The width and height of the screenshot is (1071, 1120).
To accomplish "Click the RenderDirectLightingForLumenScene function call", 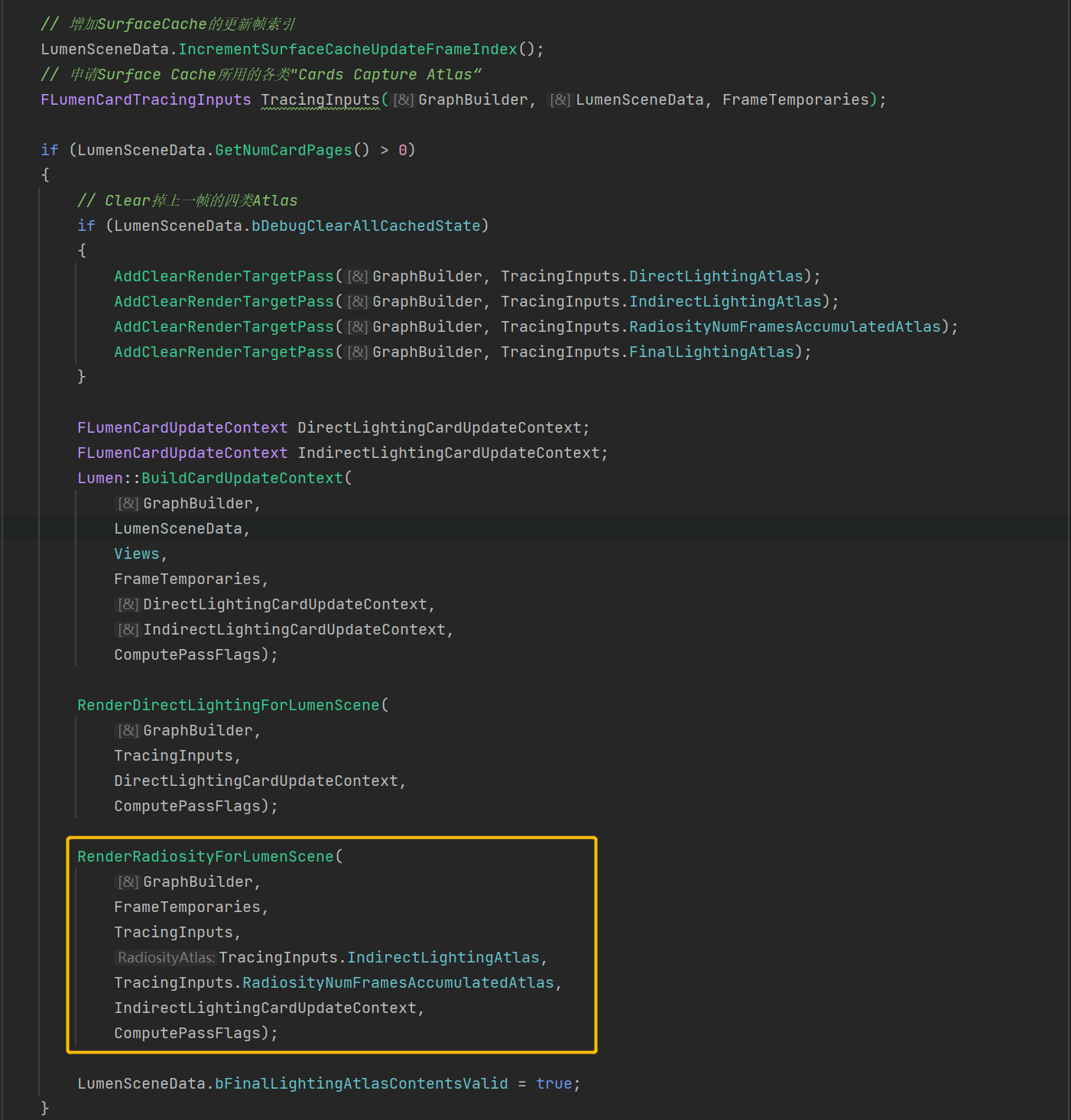I will pyautogui.click(x=228, y=706).
